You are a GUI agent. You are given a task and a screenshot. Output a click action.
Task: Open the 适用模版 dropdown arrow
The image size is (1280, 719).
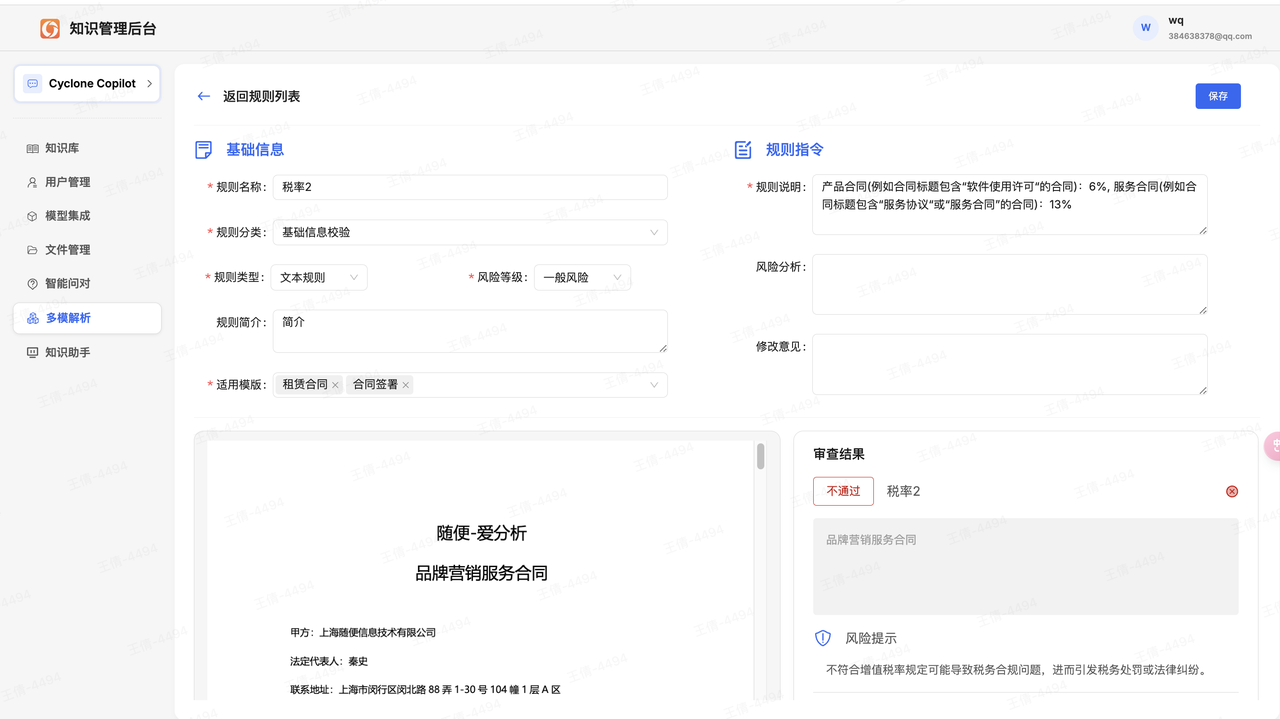point(654,385)
